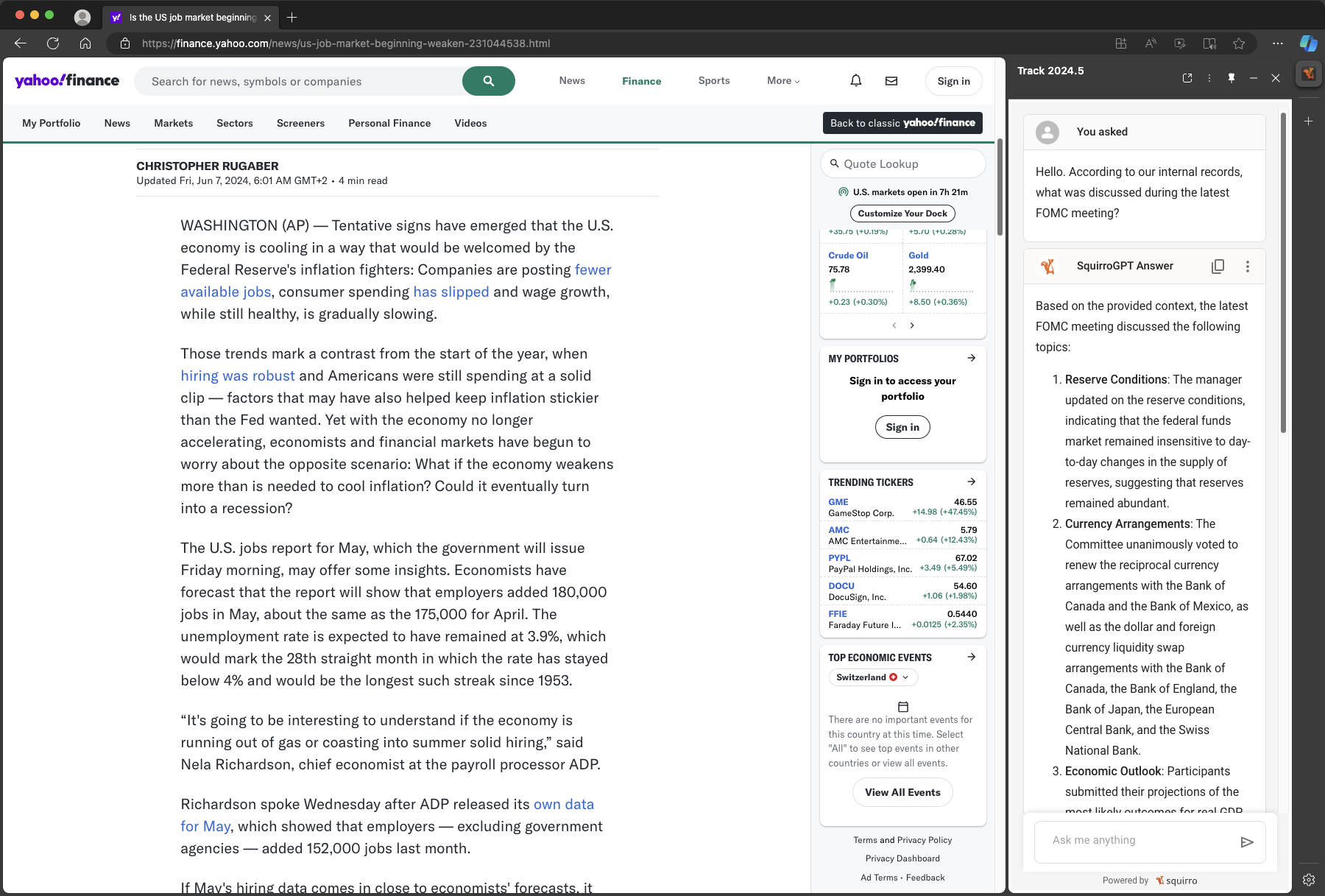Screen dimensions: 1325x896
Task: Expand the More navigation dropdown
Action: 783,81
